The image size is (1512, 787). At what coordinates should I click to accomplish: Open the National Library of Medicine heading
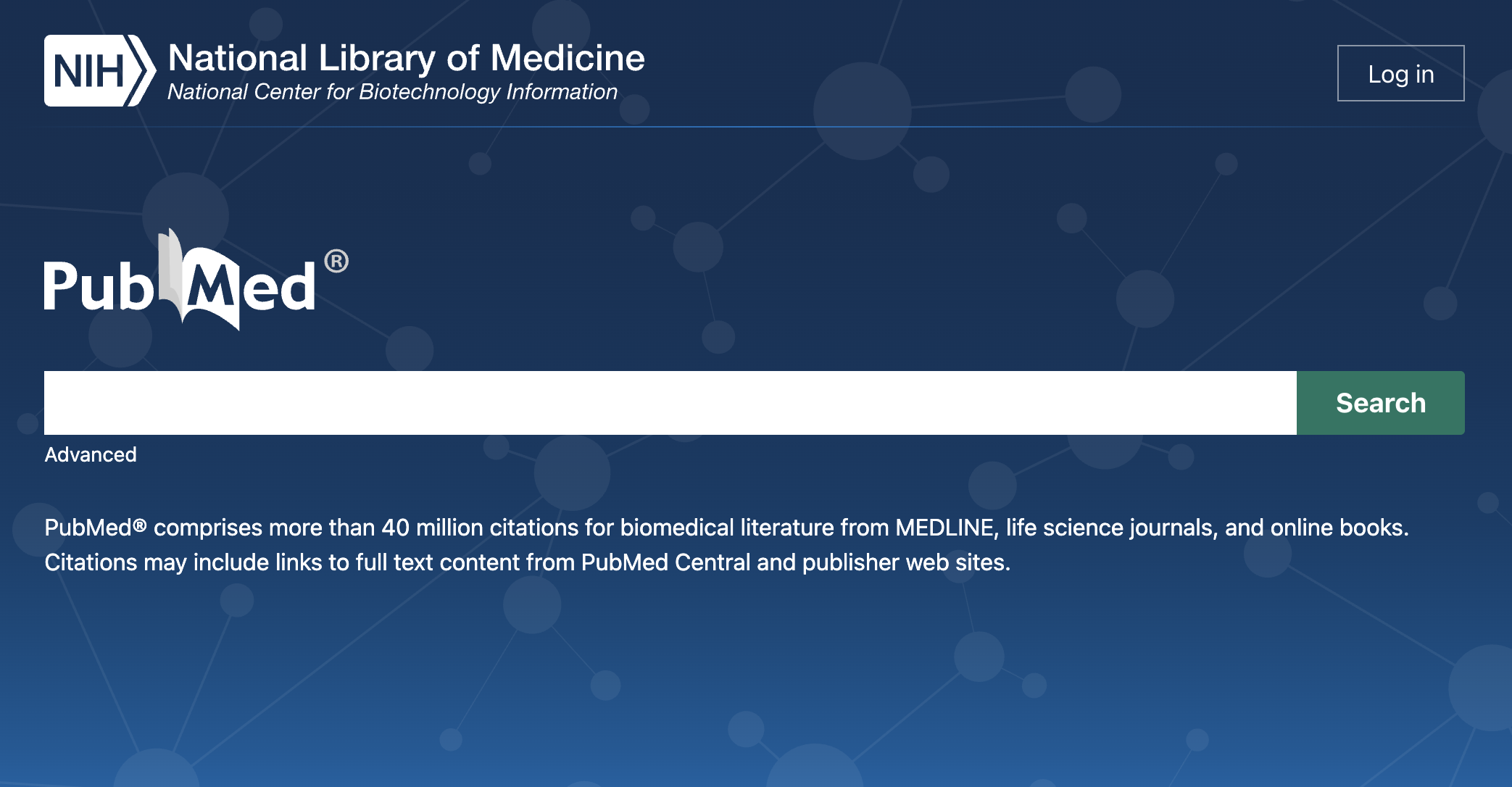point(406,58)
